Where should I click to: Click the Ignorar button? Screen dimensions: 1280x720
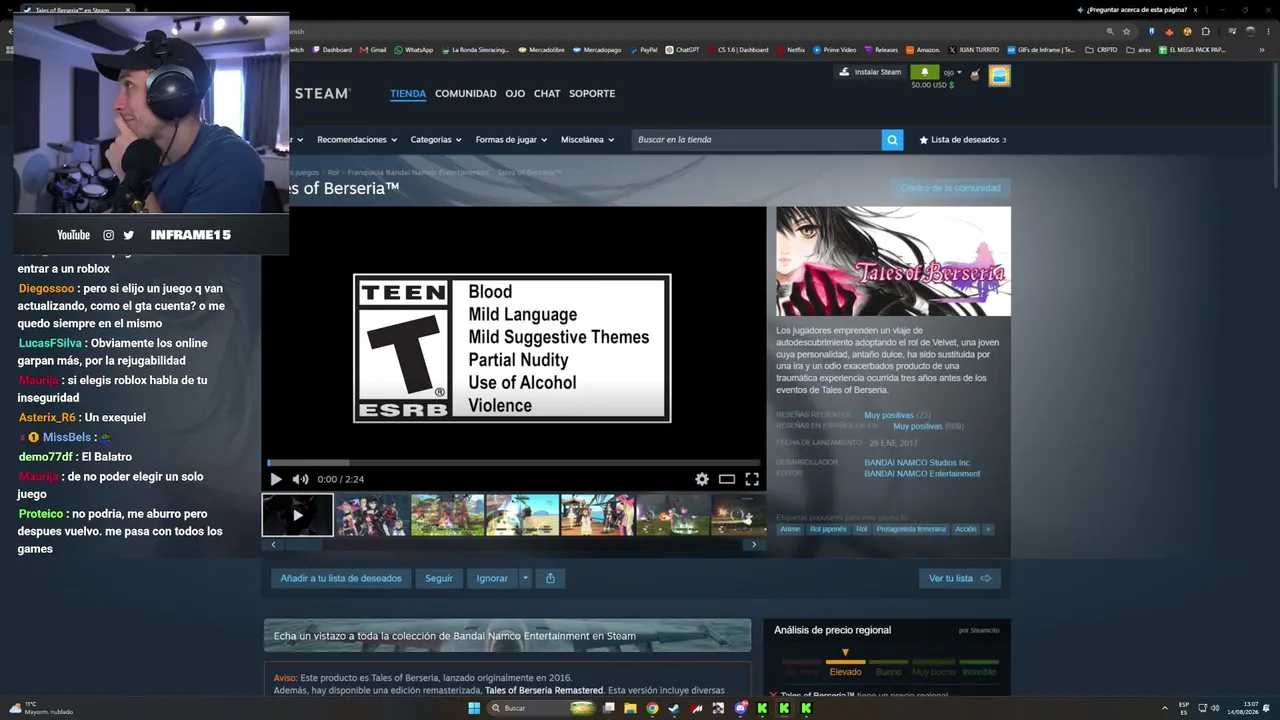pos(492,578)
